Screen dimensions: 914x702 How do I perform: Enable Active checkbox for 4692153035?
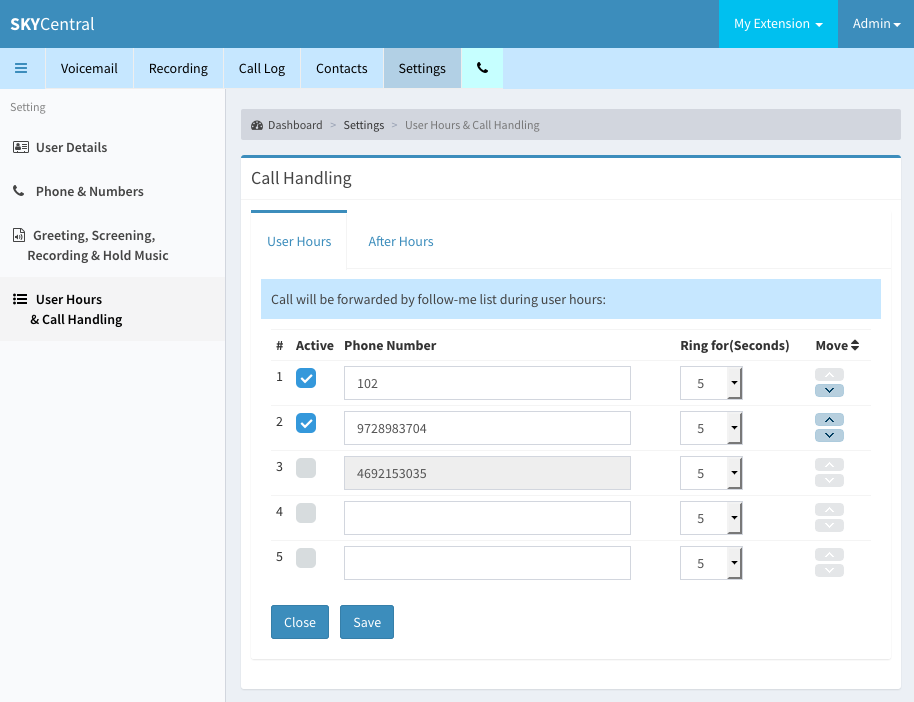click(306, 468)
